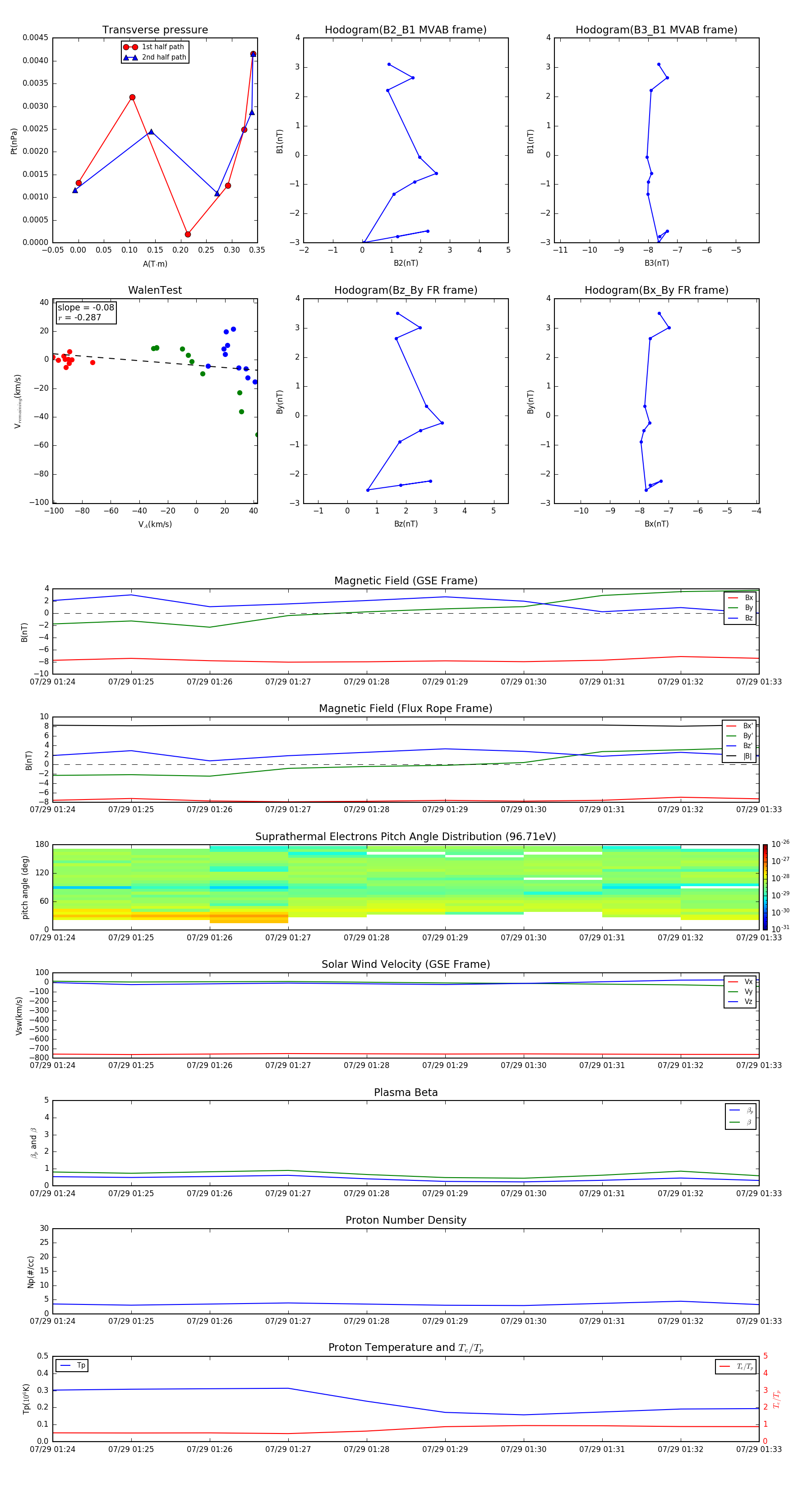Click the 'r = -0.287' annotation
The height and width of the screenshot is (1489, 812).
coord(80,317)
